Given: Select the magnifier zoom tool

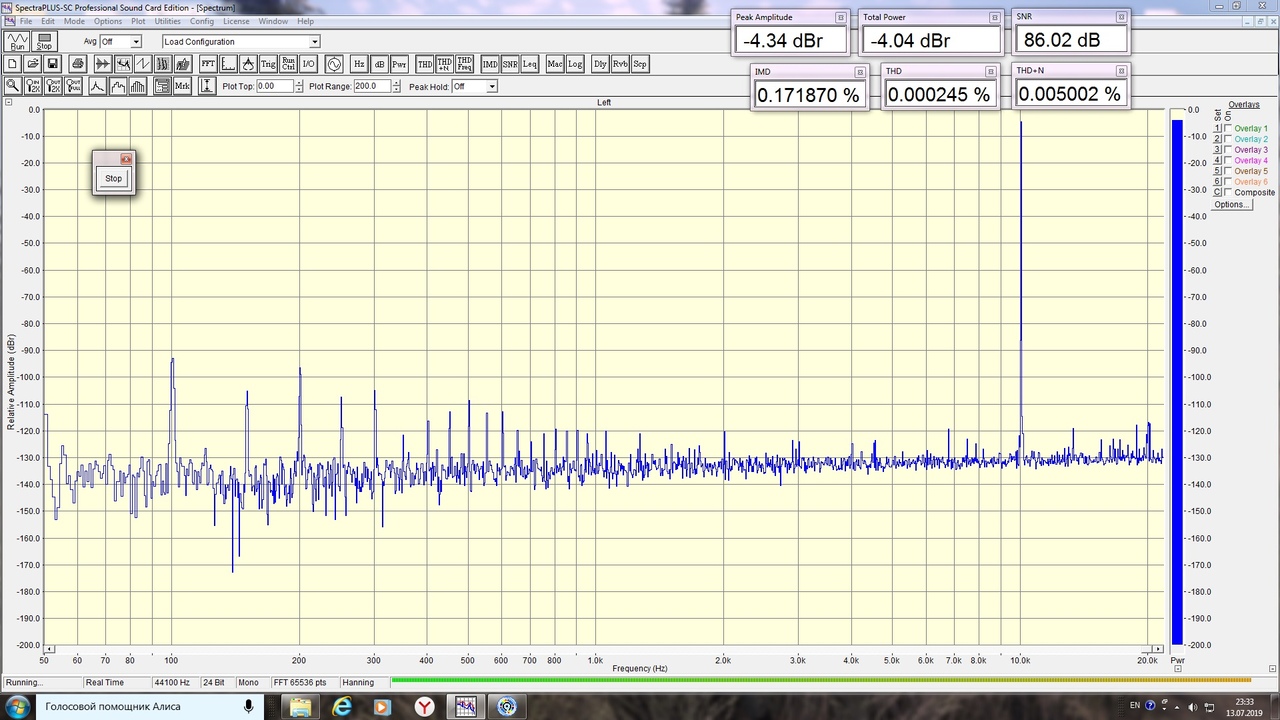Looking at the screenshot, I should (13, 87).
